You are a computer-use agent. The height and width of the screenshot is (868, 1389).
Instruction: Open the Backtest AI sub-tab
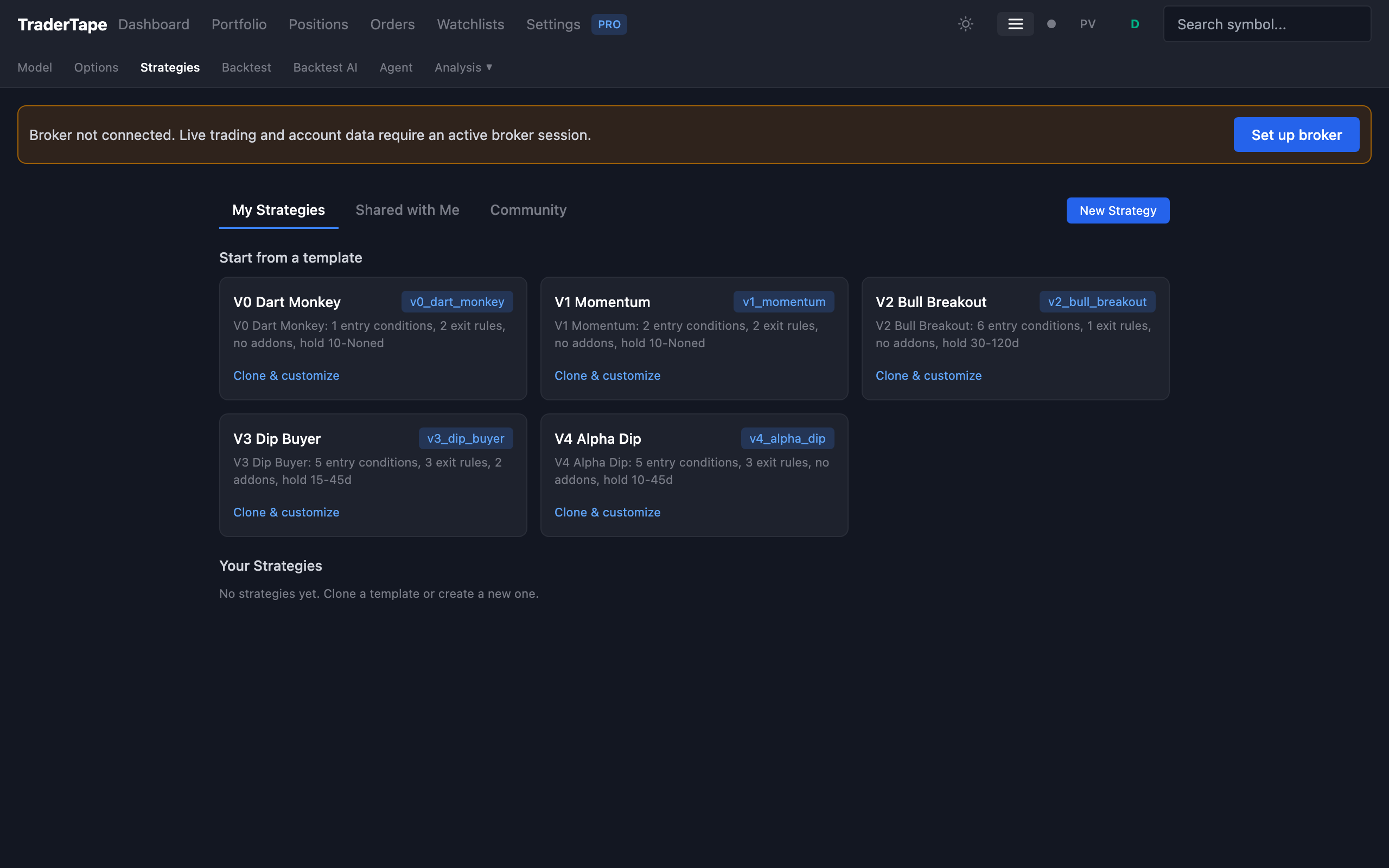pyautogui.click(x=325, y=68)
